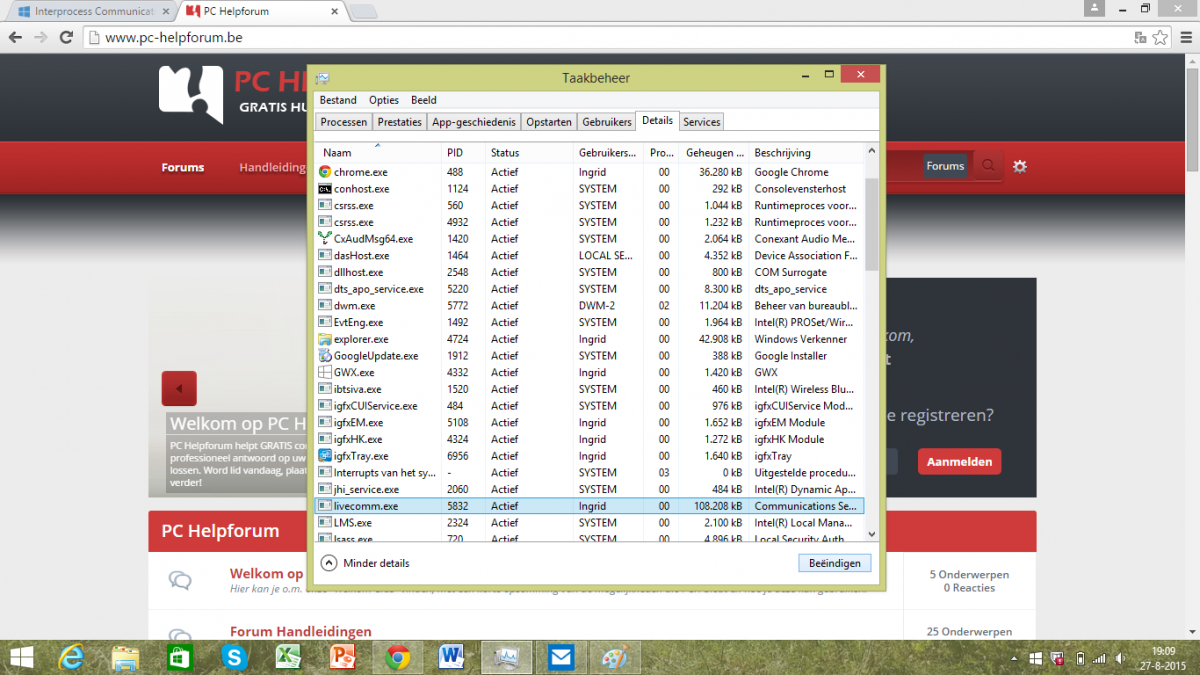Image resolution: width=1200 pixels, height=675 pixels.
Task: Open the forum settings gear icon
Action: (x=1020, y=166)
